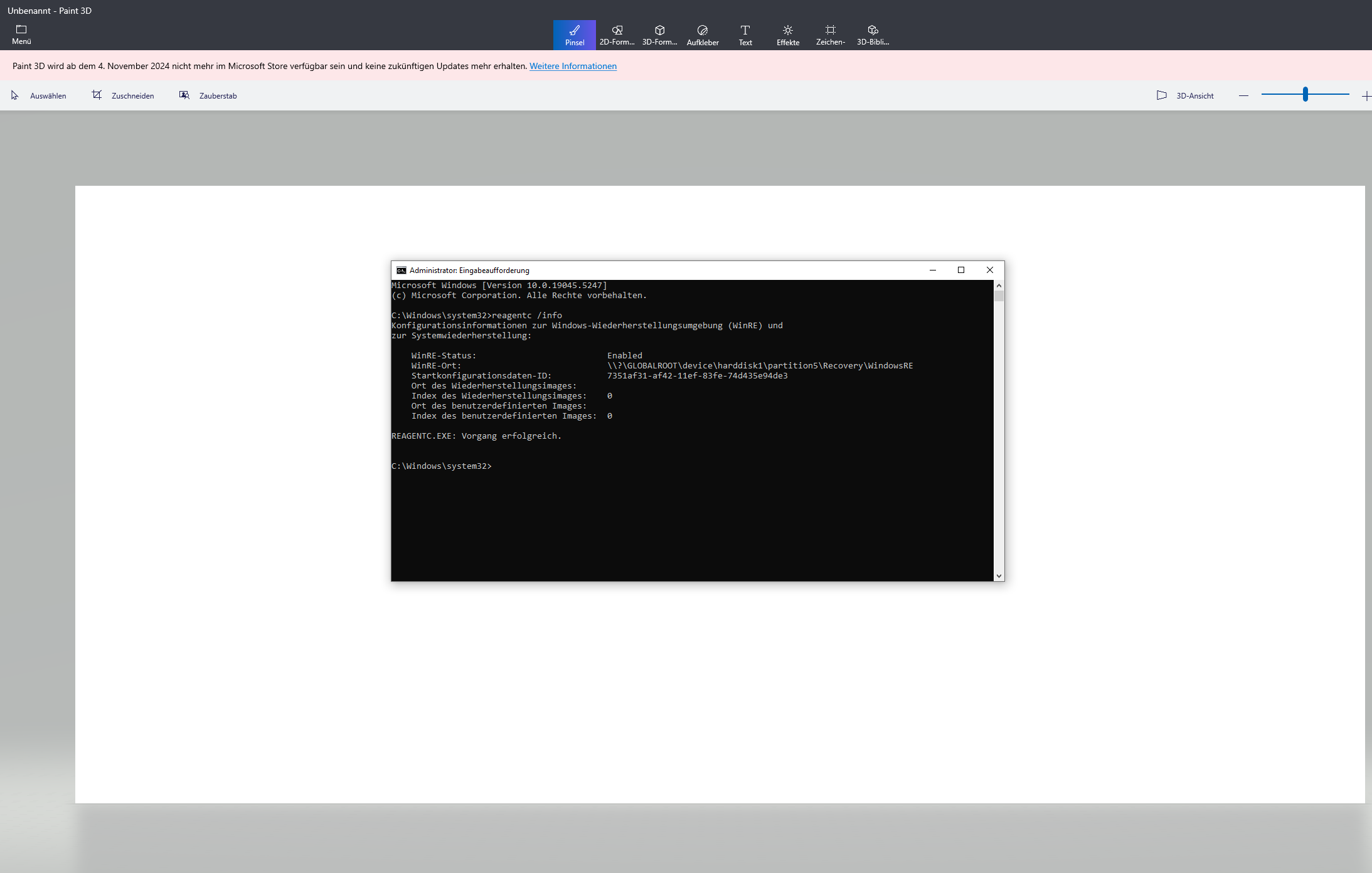Select the Pinsel brush tool
Screen dimensions: 1372x873
pos(574,35)
